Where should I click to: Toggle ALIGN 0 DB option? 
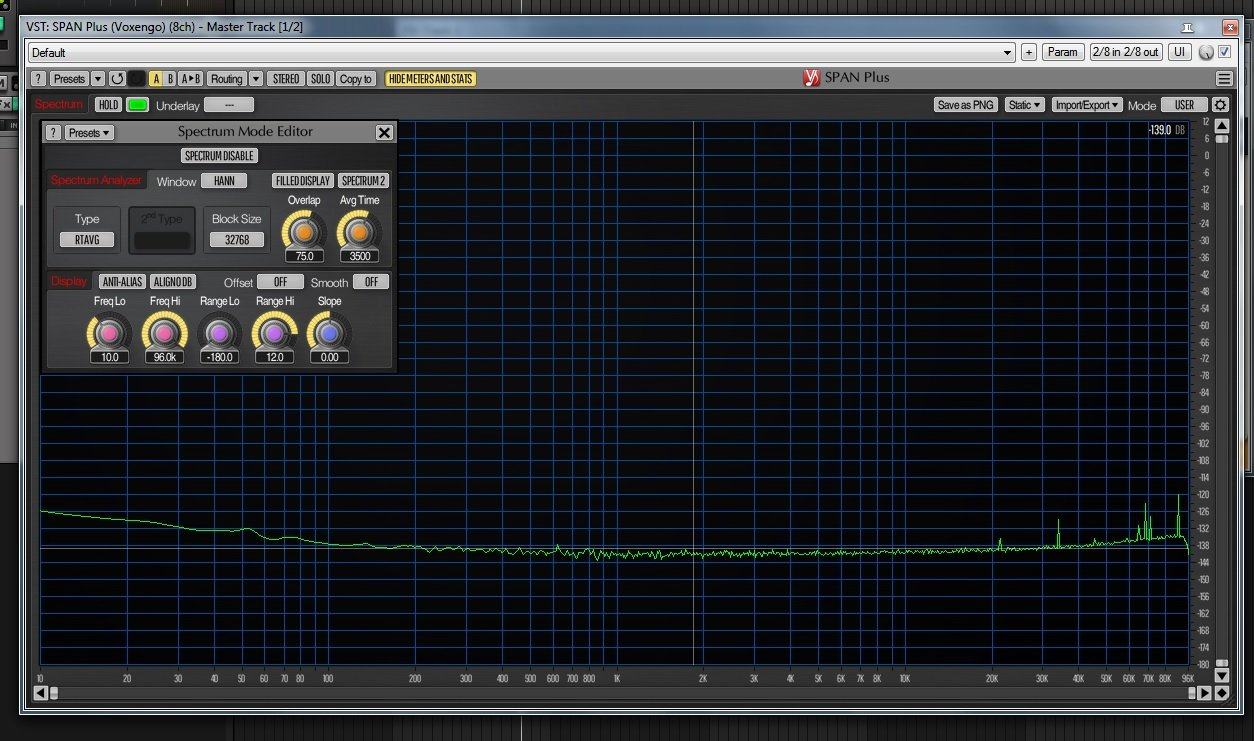pos(173,282)
